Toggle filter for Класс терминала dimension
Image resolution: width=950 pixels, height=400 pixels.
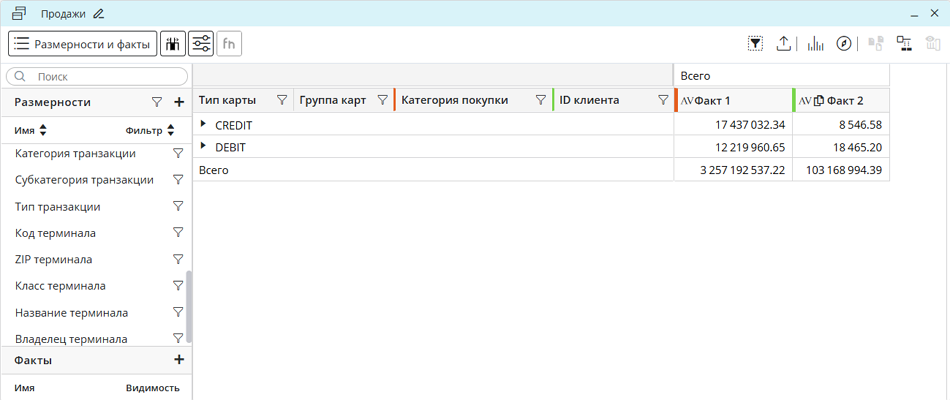[x=178, y=286]
